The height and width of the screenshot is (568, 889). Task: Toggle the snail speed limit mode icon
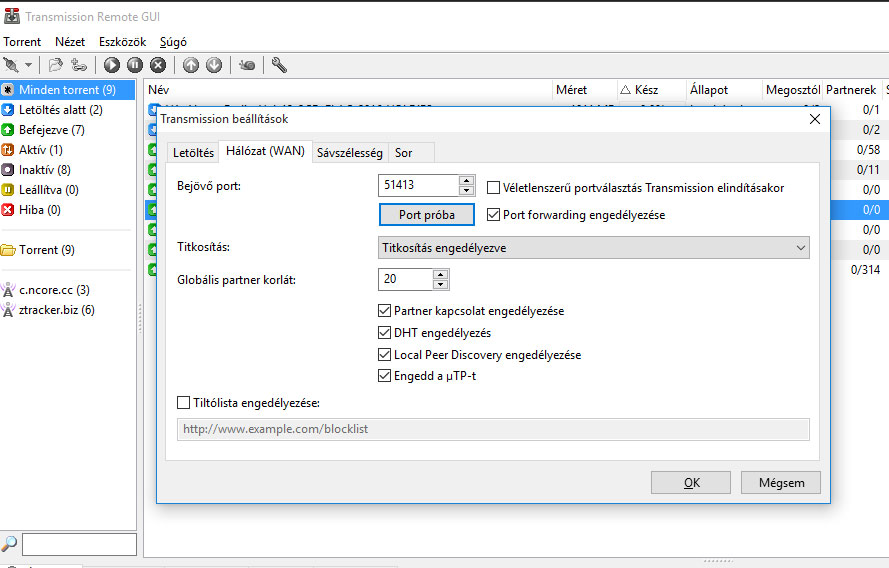click(x=247, y=65)
